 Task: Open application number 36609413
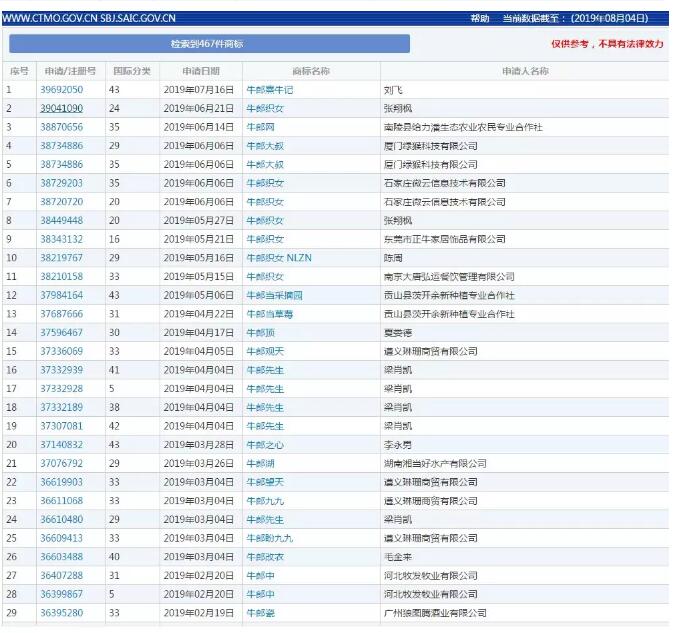click(62, 538)
